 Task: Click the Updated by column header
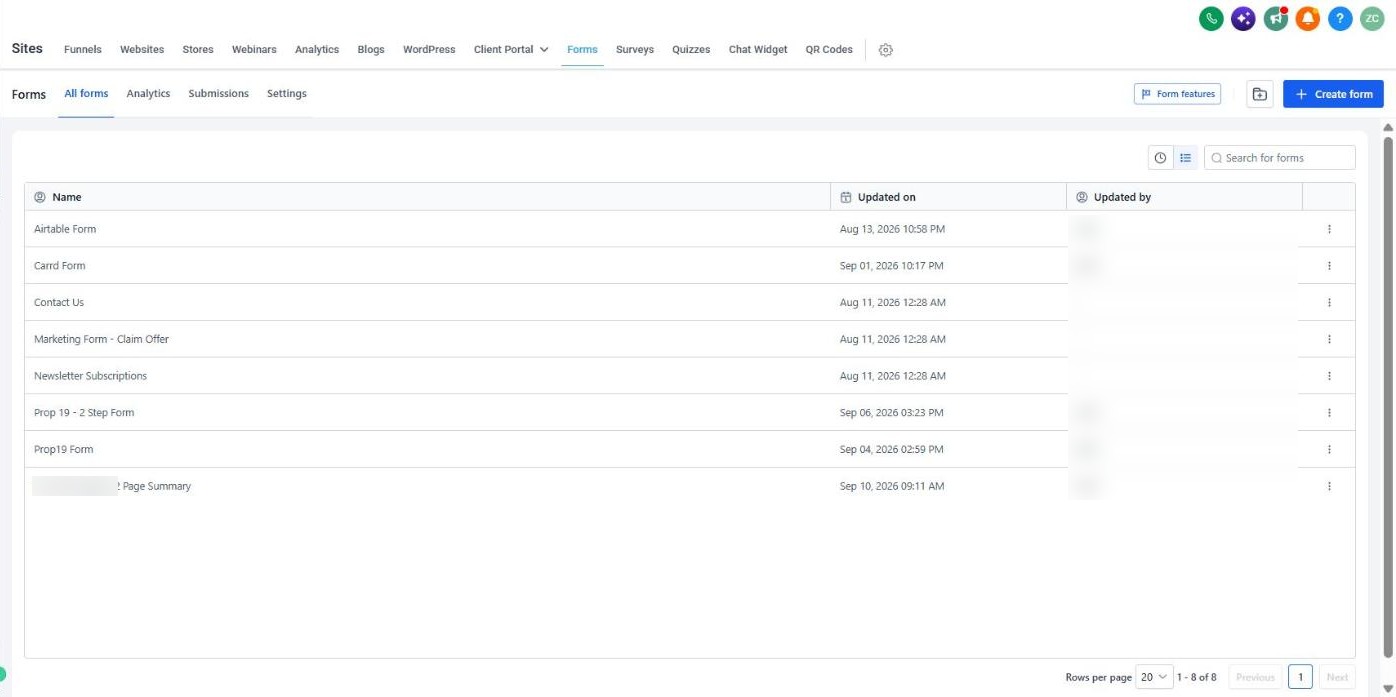(1184, 197)
